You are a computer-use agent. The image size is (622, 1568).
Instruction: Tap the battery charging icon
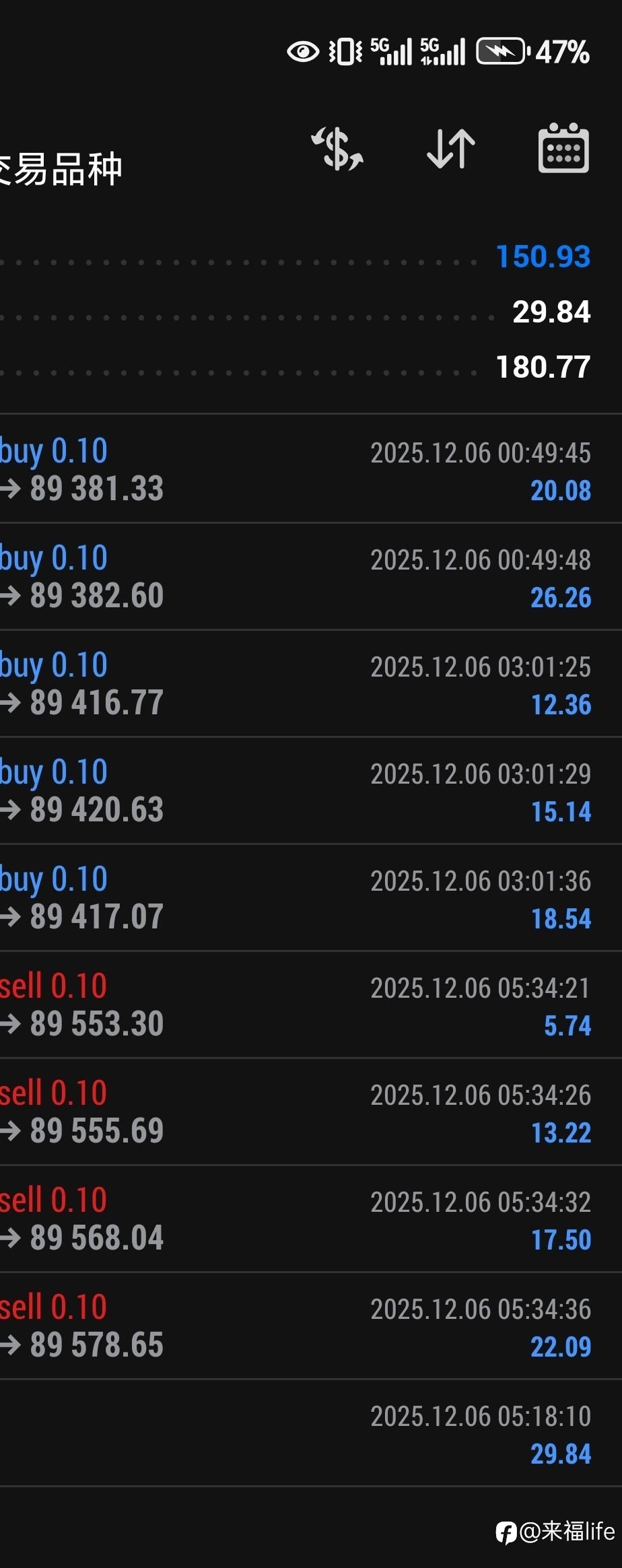[502, 52]
